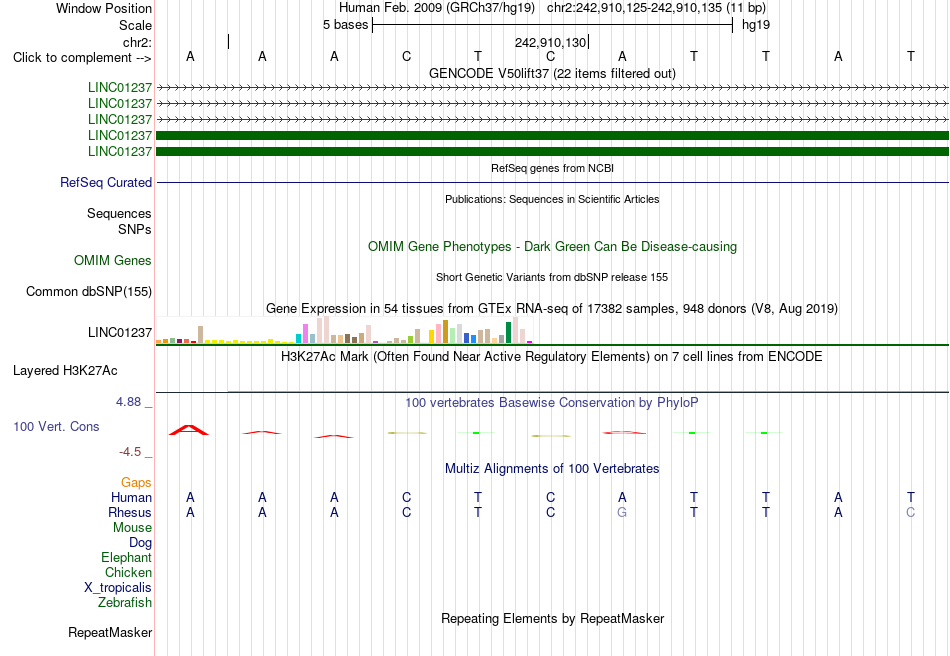Click the RepeatMasker track label
The image size is (950, 656).
110,632
